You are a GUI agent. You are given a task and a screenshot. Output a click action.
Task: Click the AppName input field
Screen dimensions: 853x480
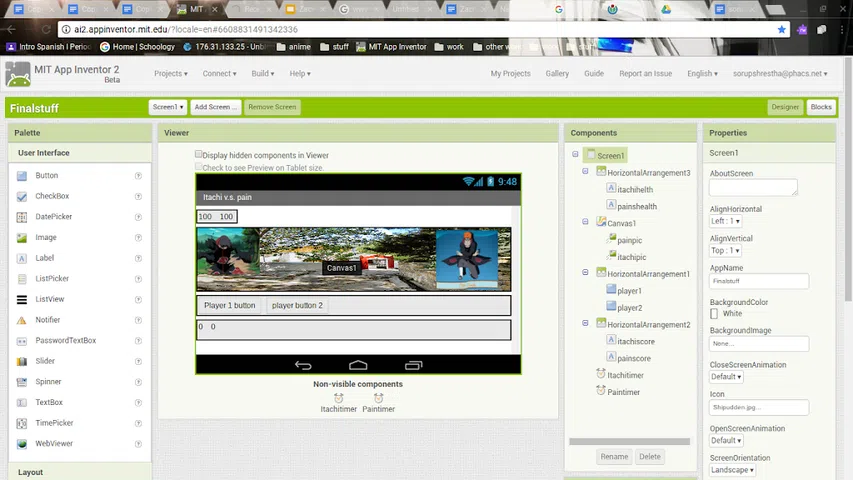pyautogui.click(x=759, y=281)
